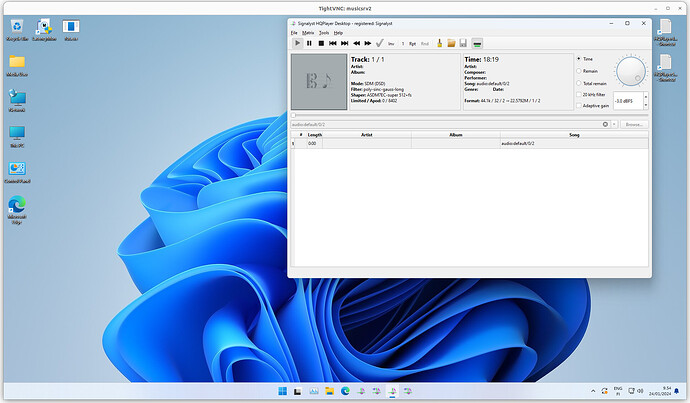Clear the path field with the X icon
This screenshot has height=403, width=690.
pyautogui.click(x=605, y=125)
